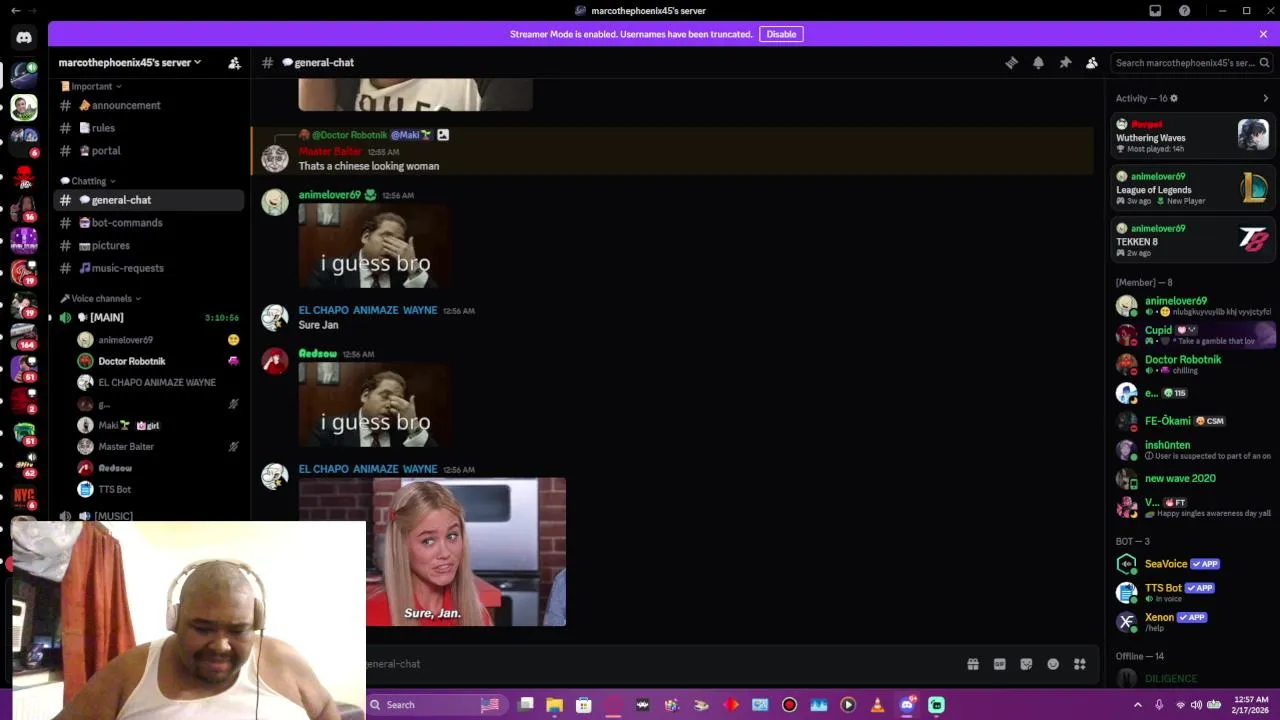Click the Xenon bot avatar
This screenshot has width=1280, height=720.
coord(1127,621)
